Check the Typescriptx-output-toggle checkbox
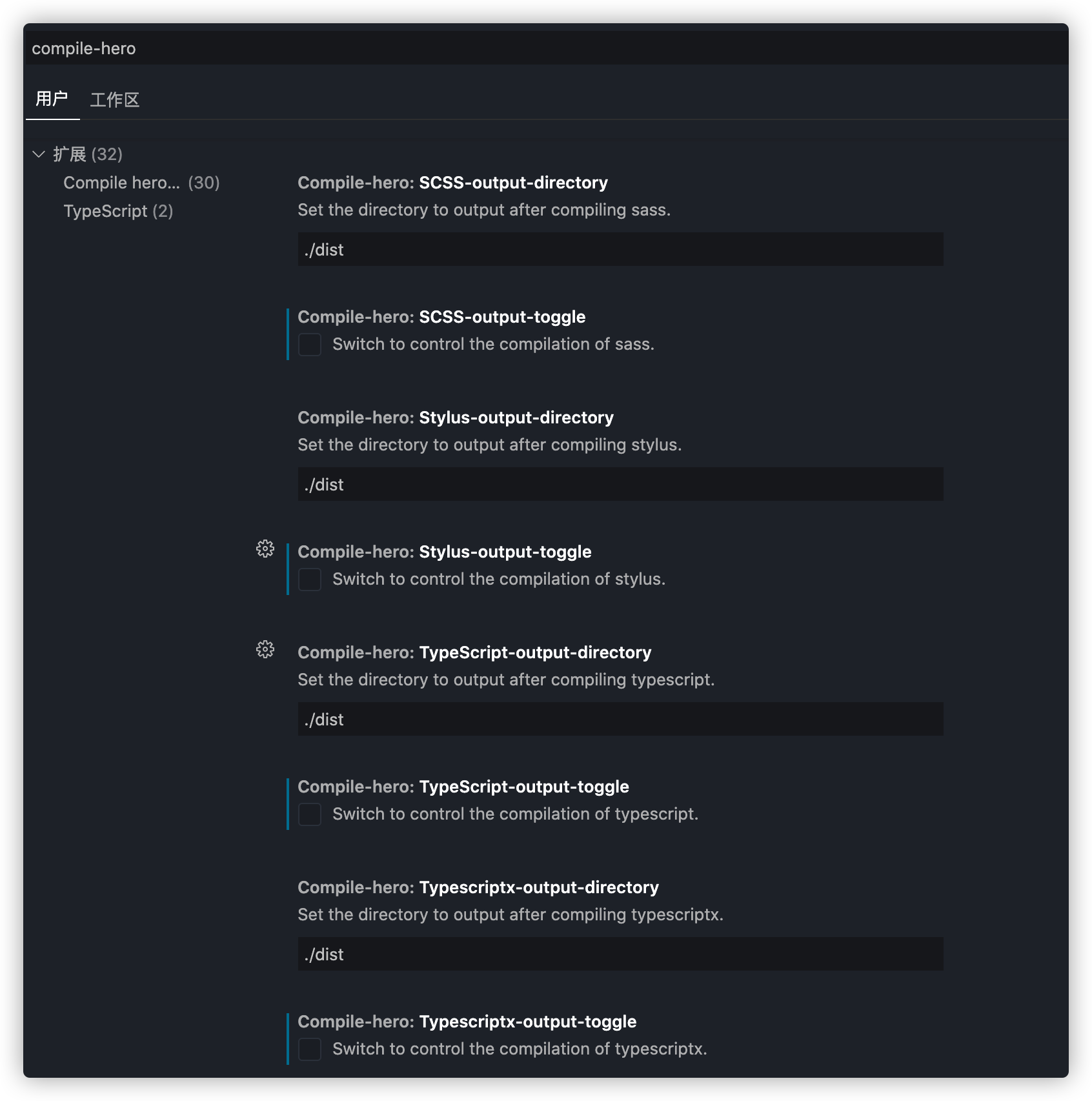 [x=310, y=1049]
